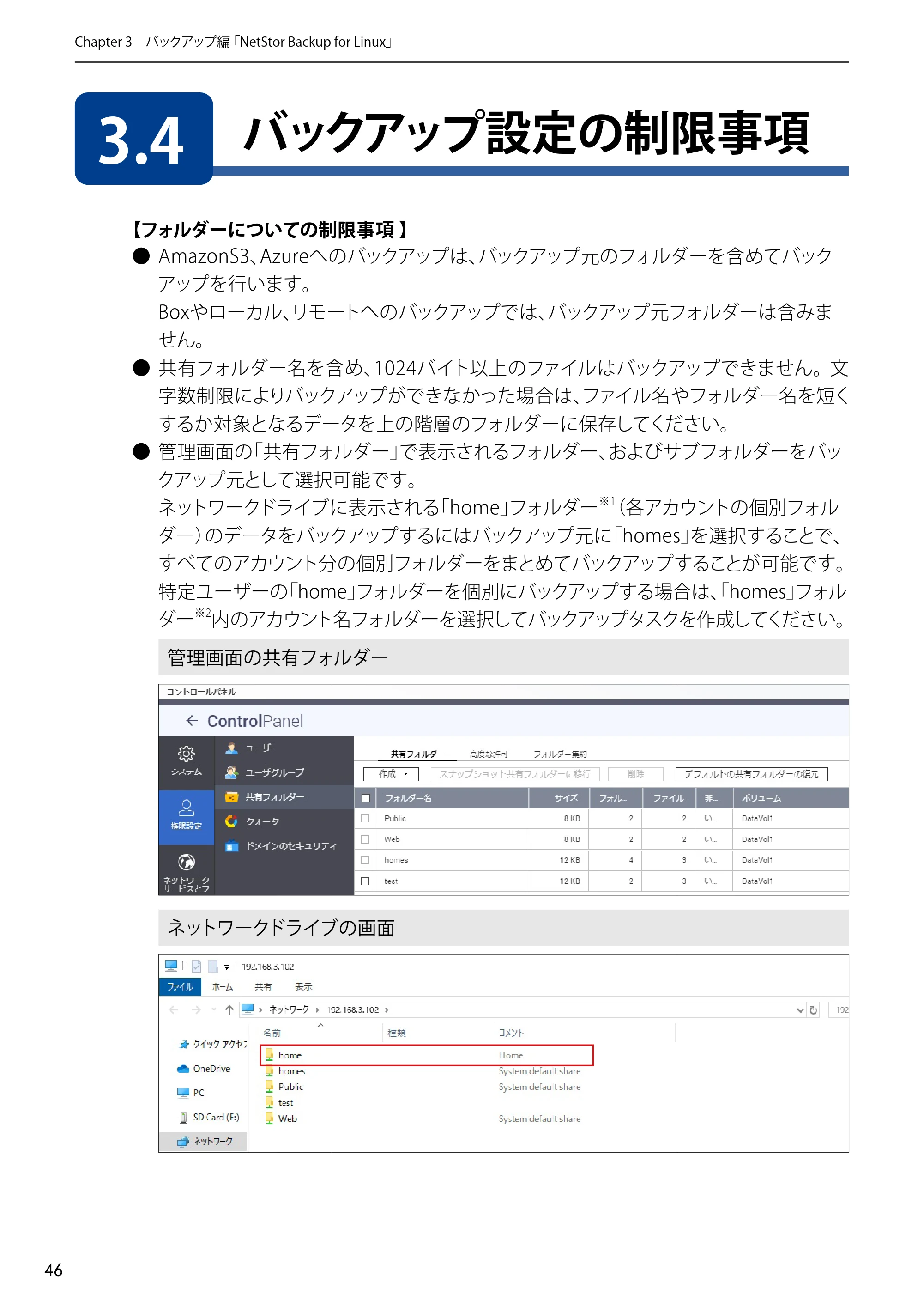Check the Web folder row checkbox
The height and width of the screenshot is (1307, 924).
(365, 839)
